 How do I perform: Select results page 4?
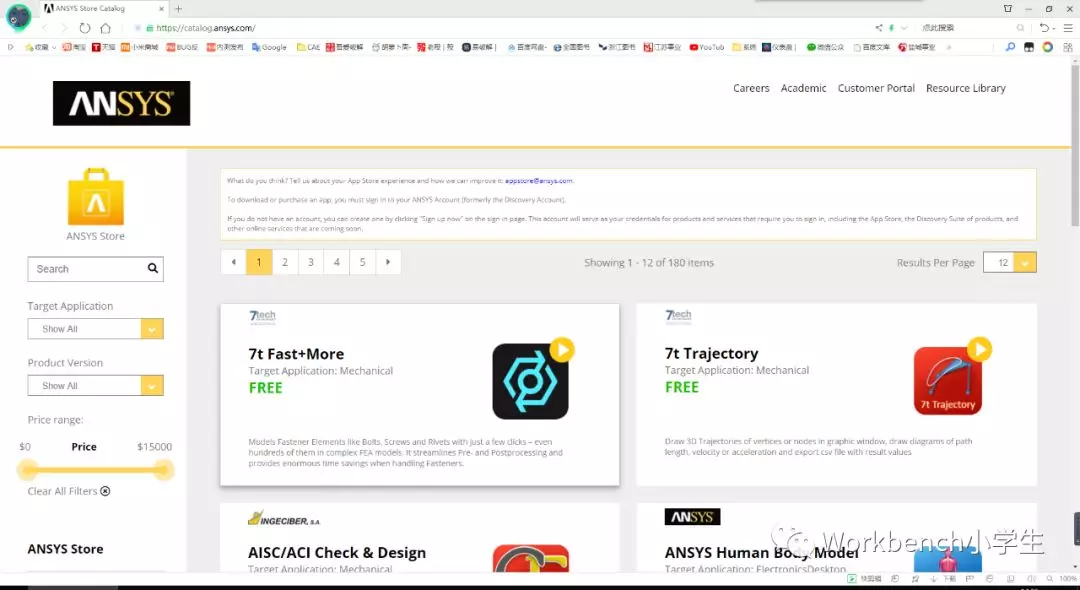click(x=337, y=262)
